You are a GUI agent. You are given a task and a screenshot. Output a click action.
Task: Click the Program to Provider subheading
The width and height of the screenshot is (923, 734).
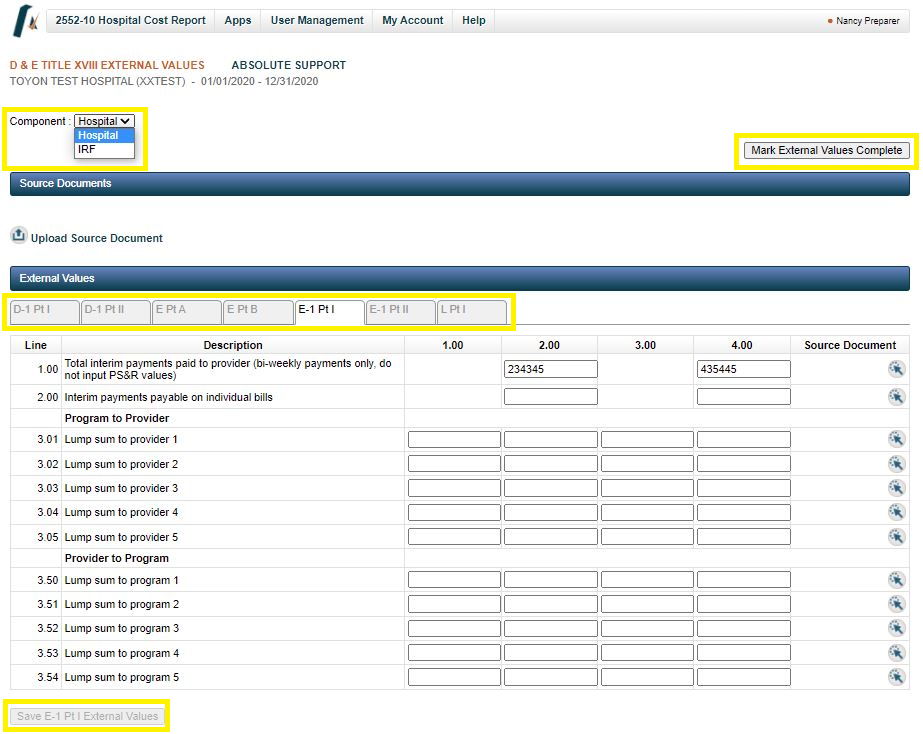pyautogui.click(x=117, y=419)
